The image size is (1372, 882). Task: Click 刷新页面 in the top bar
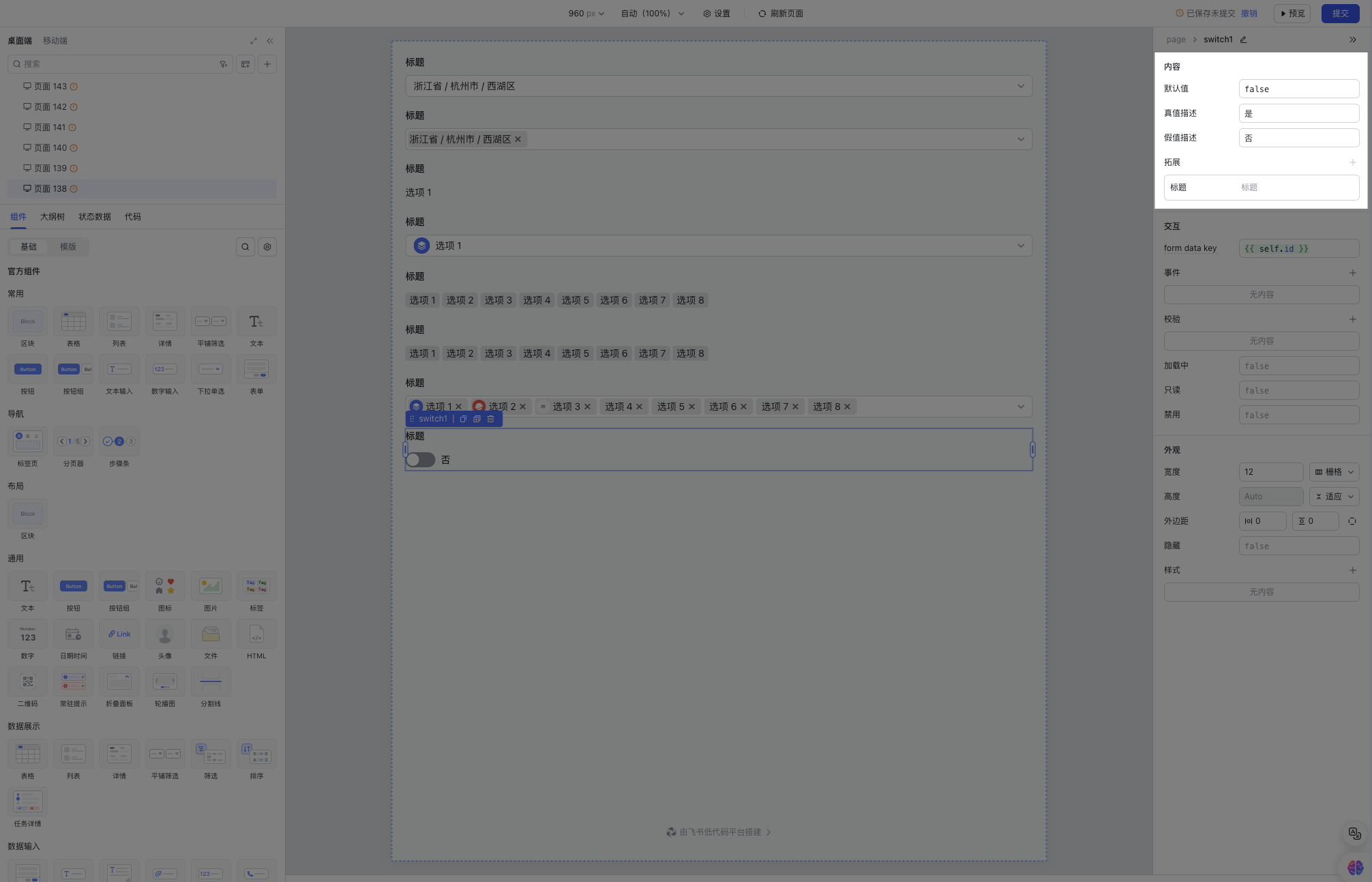pyautogui.click(x=781, y=14)
